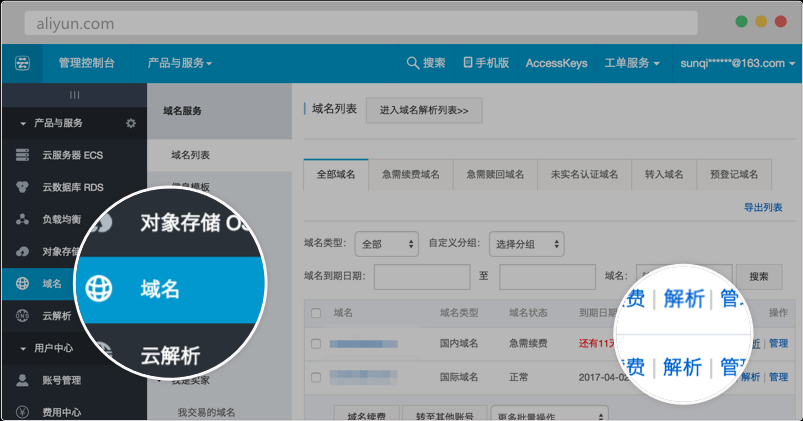Click the 云服务器 ECS server icon
The image size is (803, 421).
pyautogui.click(x=22, y=155)
